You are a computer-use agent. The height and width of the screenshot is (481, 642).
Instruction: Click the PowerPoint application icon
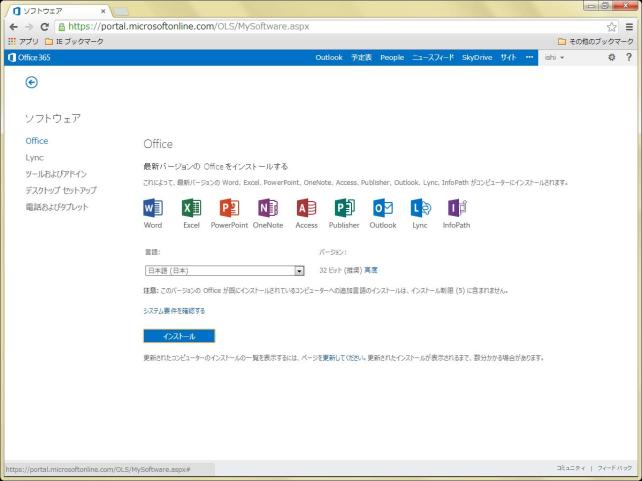[x=229, y=208]
